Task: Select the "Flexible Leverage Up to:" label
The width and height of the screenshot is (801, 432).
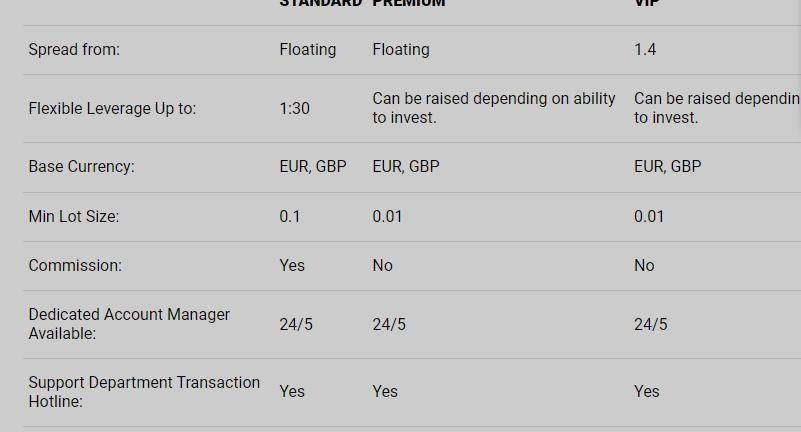Action: 112,108
